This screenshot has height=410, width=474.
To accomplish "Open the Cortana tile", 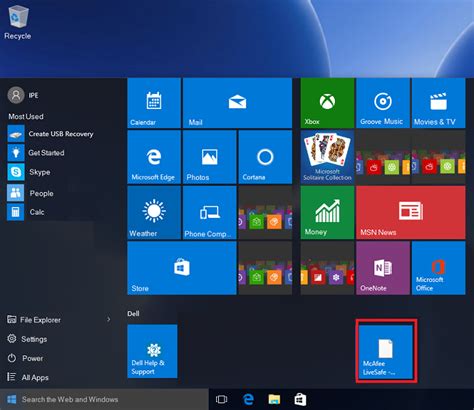I will [265, 157].
